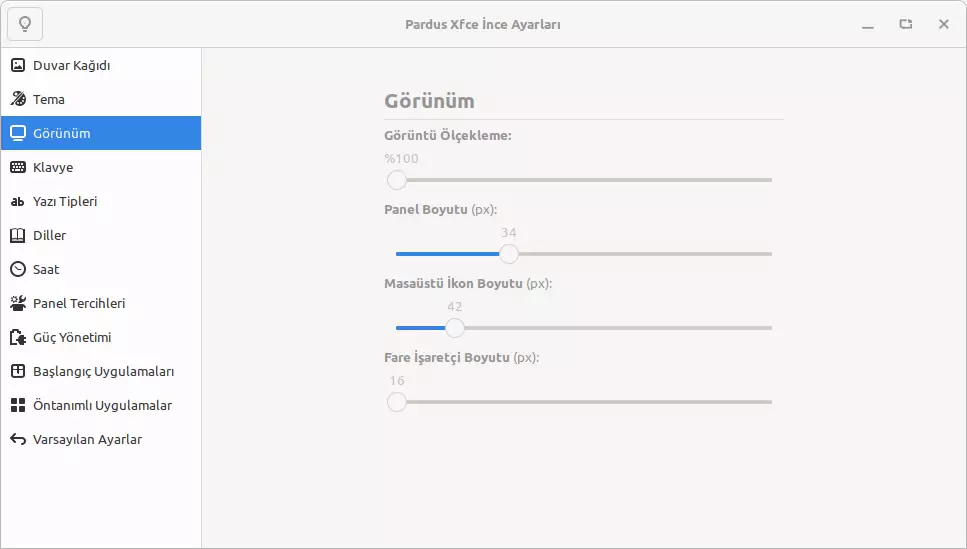Select the Görünüm sidebar entry
Viewport: 967px width, 549px height.
pos(62,133)
